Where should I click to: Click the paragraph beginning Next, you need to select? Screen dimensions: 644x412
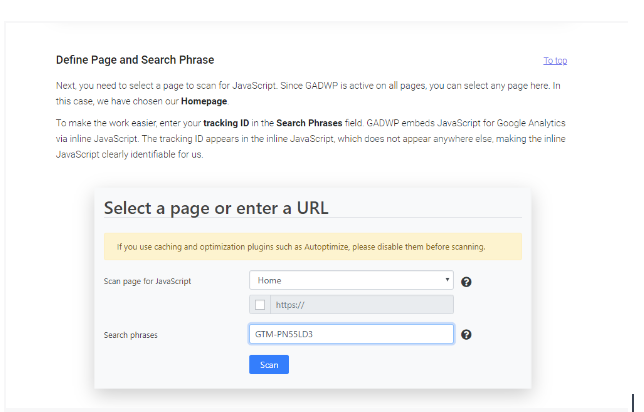pyautogui.click(x=308, y=93)
